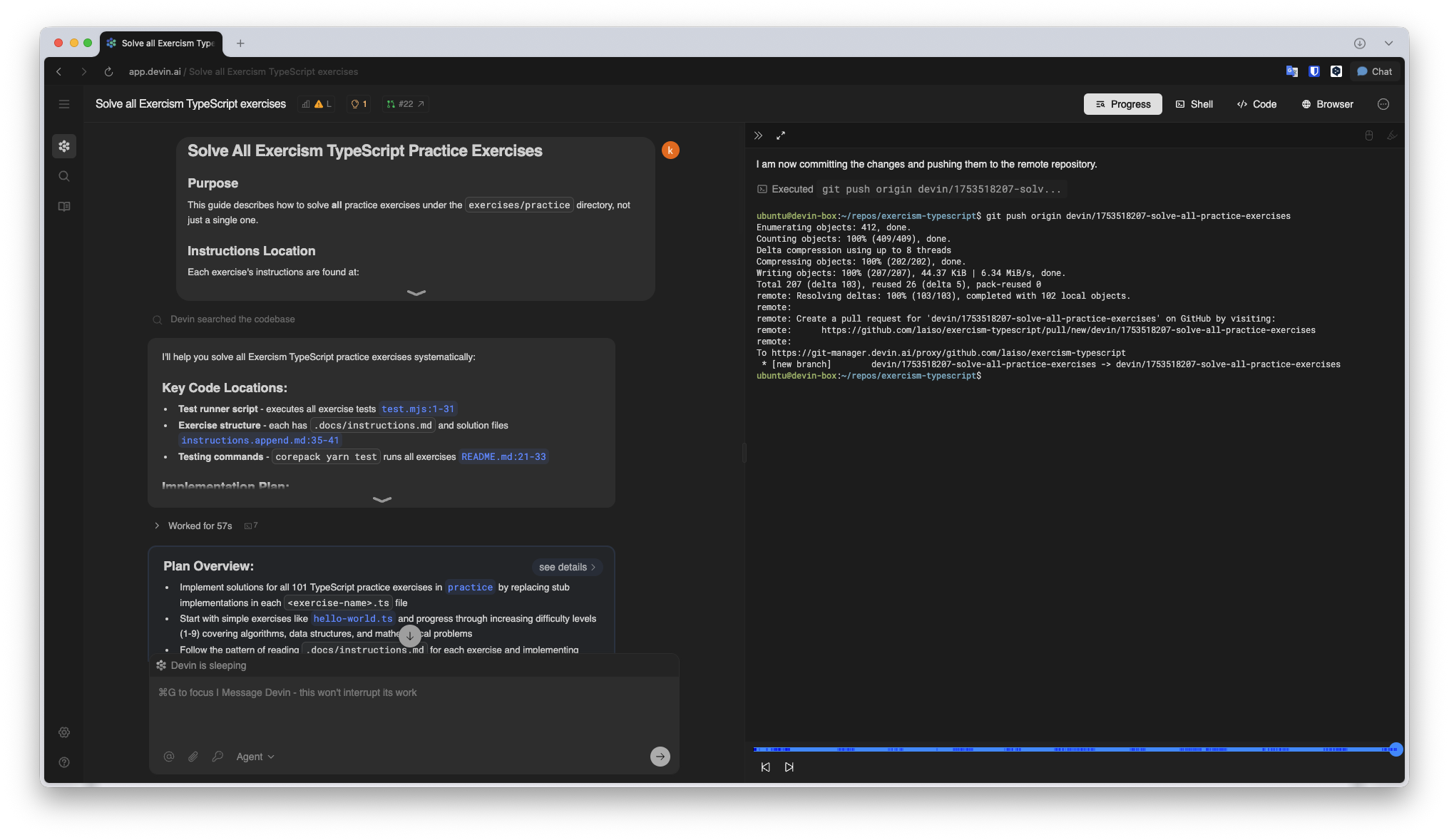This screenshot has height=840, width=1449.
Task: Open Bitwarden shield extension icon
Action: [x=1314, y=71]
